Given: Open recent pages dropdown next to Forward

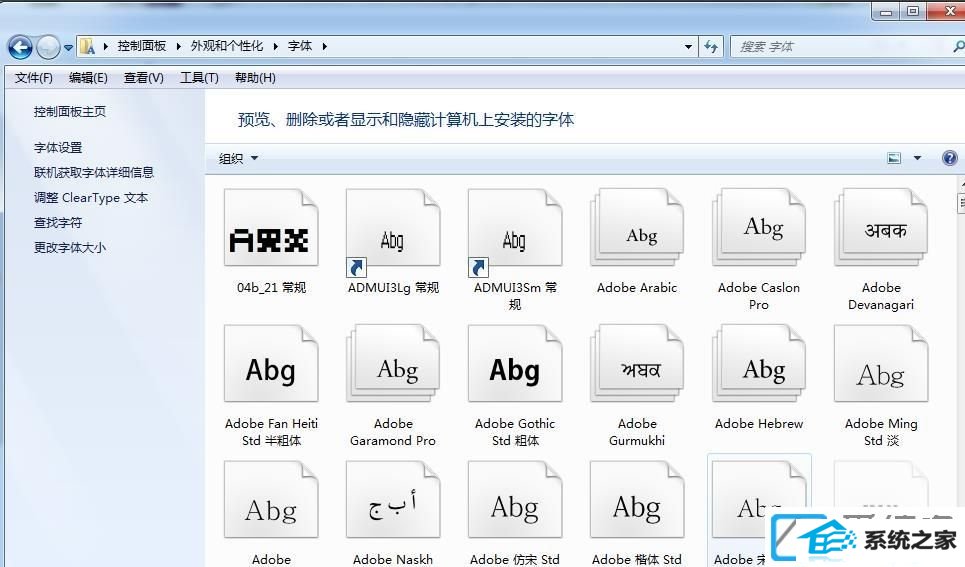Looking at the screenshot, I should coord(68,47).
